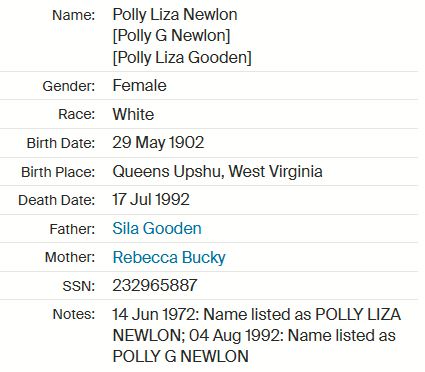
Task: Click the alternate name Polly G Newlon
Action: pos(172,36)
